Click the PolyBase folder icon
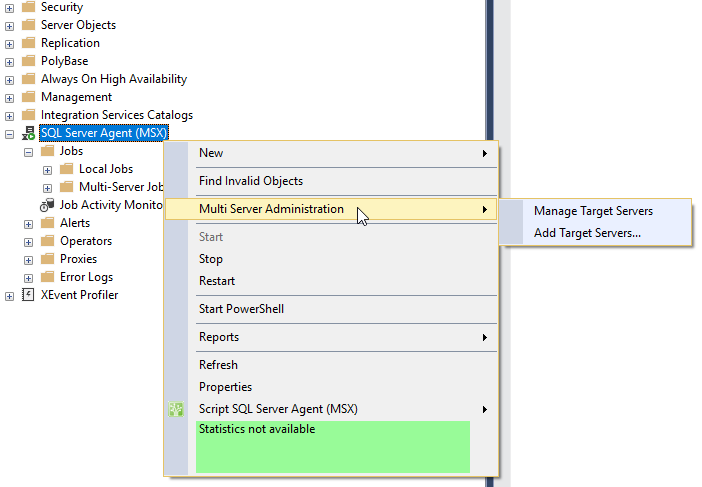The height and width of the screenshot is (487, 702). (28, 60)
